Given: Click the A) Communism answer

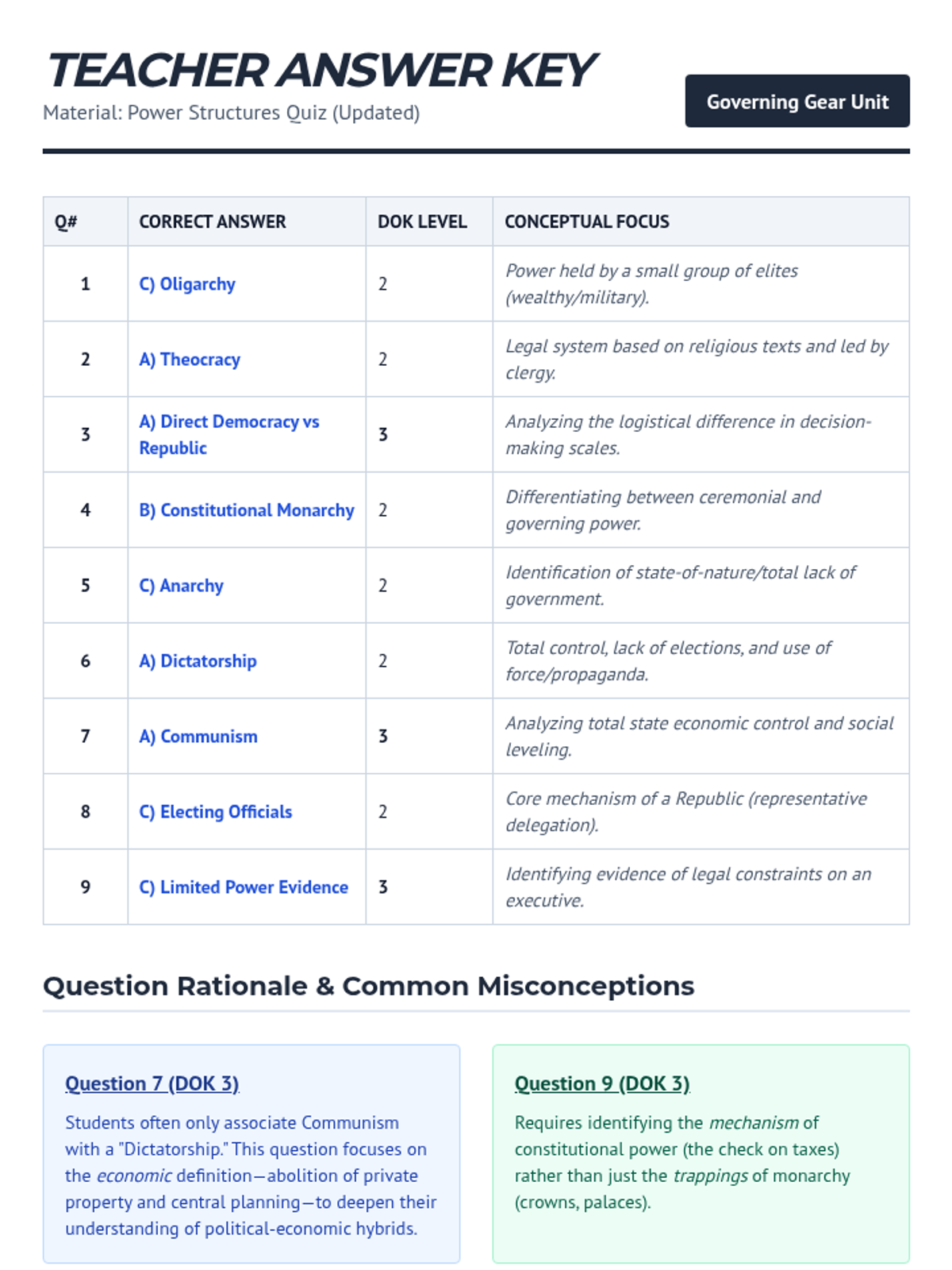Looking at the screenshot, I should pos(198,737).
